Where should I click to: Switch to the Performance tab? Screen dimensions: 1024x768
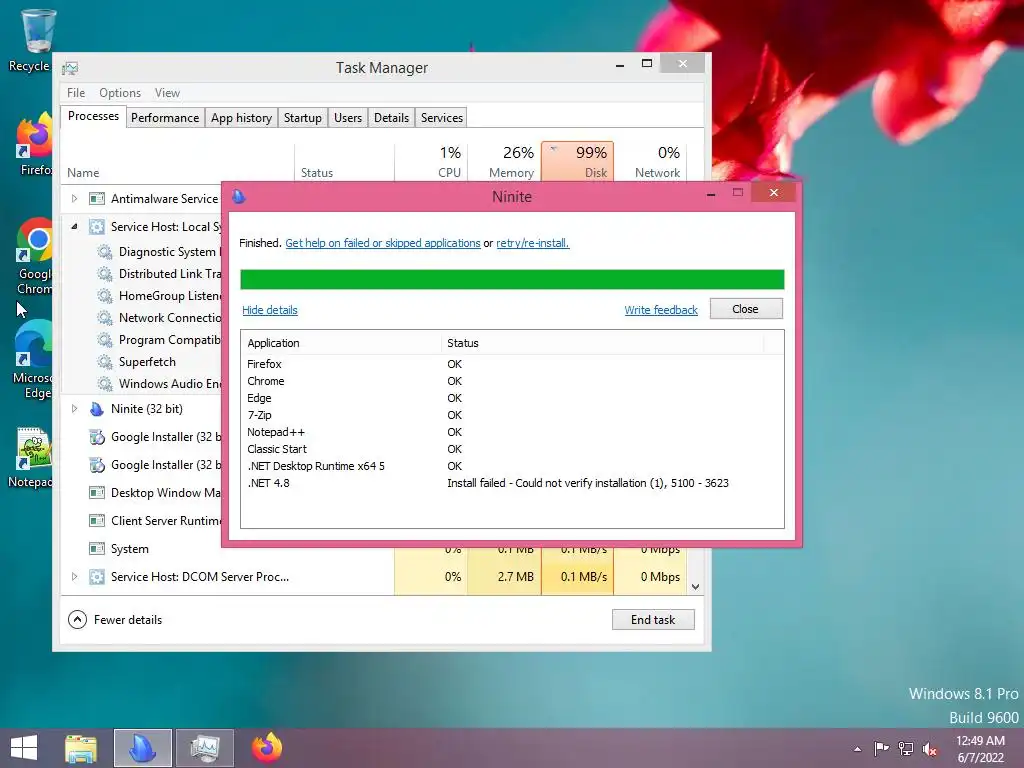(x=165, y=118)
